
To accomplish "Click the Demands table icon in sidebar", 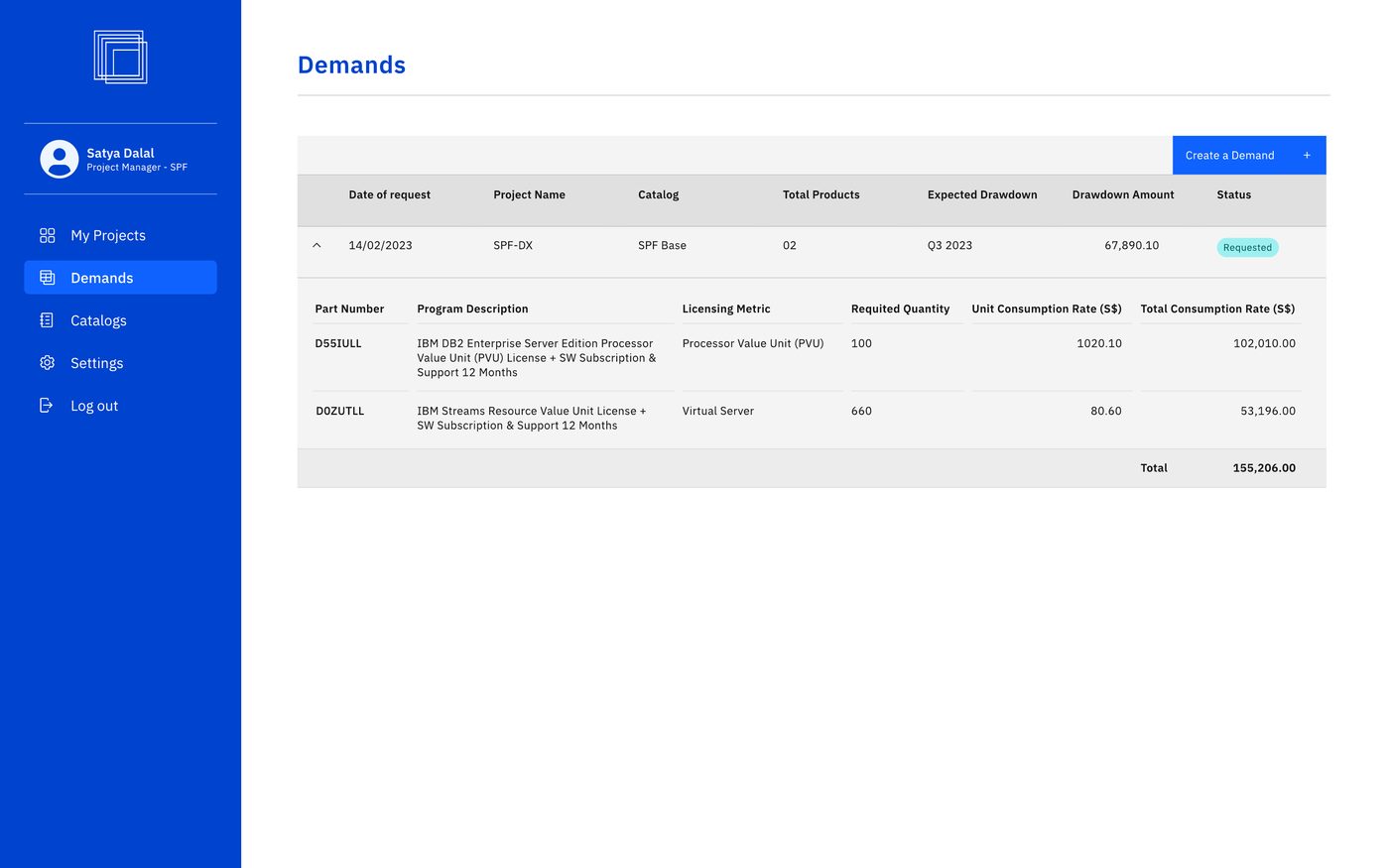I will pyautogui.click(x=47, y=278).
